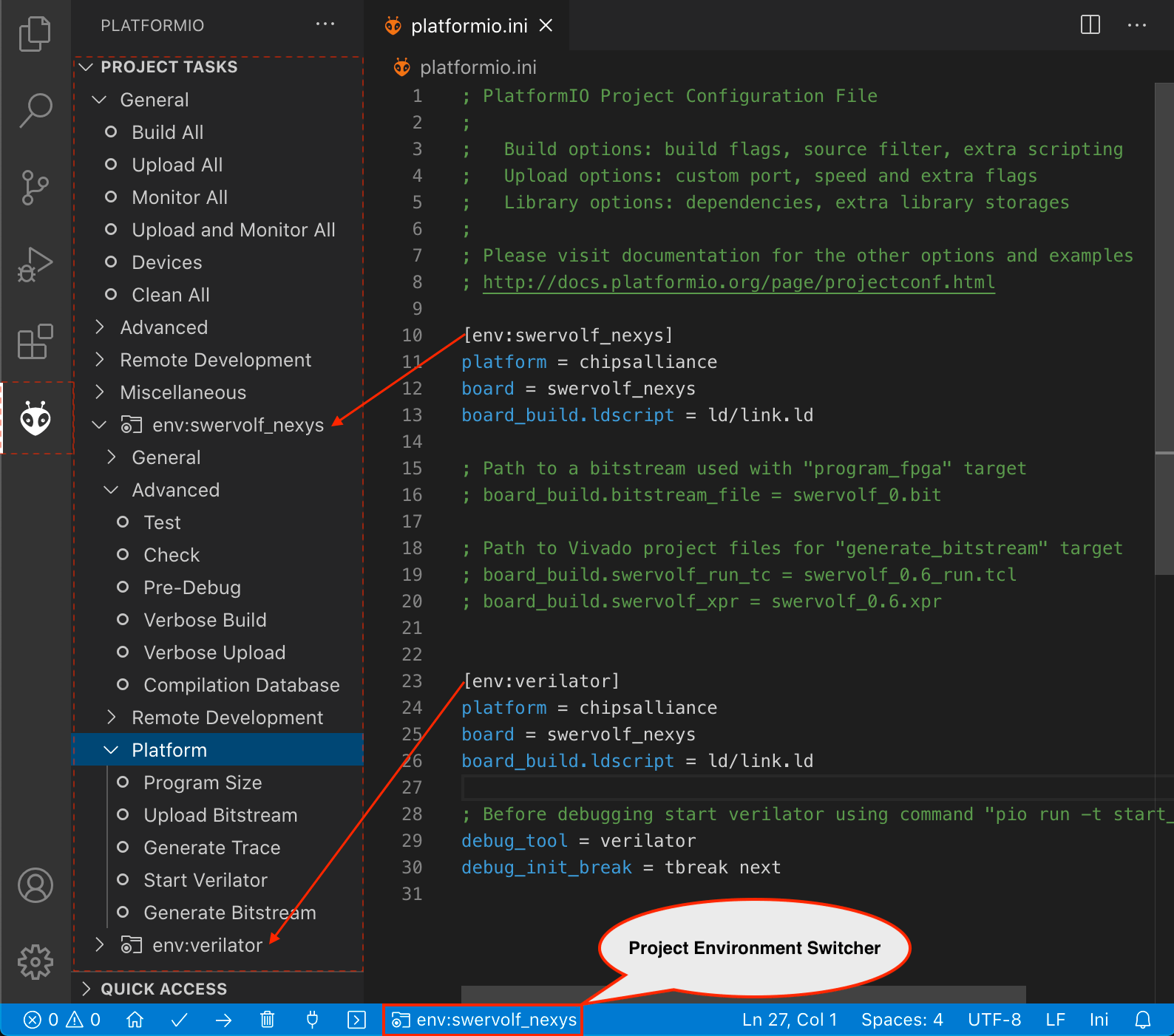
Task: Open editor more actions ellipsis
Action: pos(1136,25)
